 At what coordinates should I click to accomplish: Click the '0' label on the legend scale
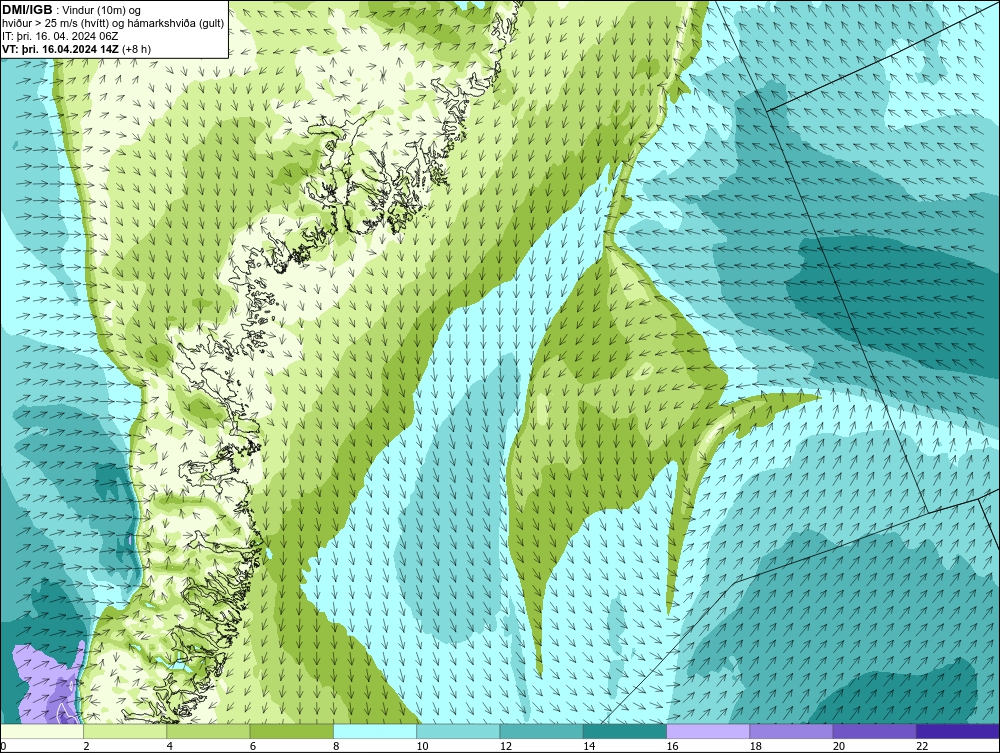pos(3,747)
